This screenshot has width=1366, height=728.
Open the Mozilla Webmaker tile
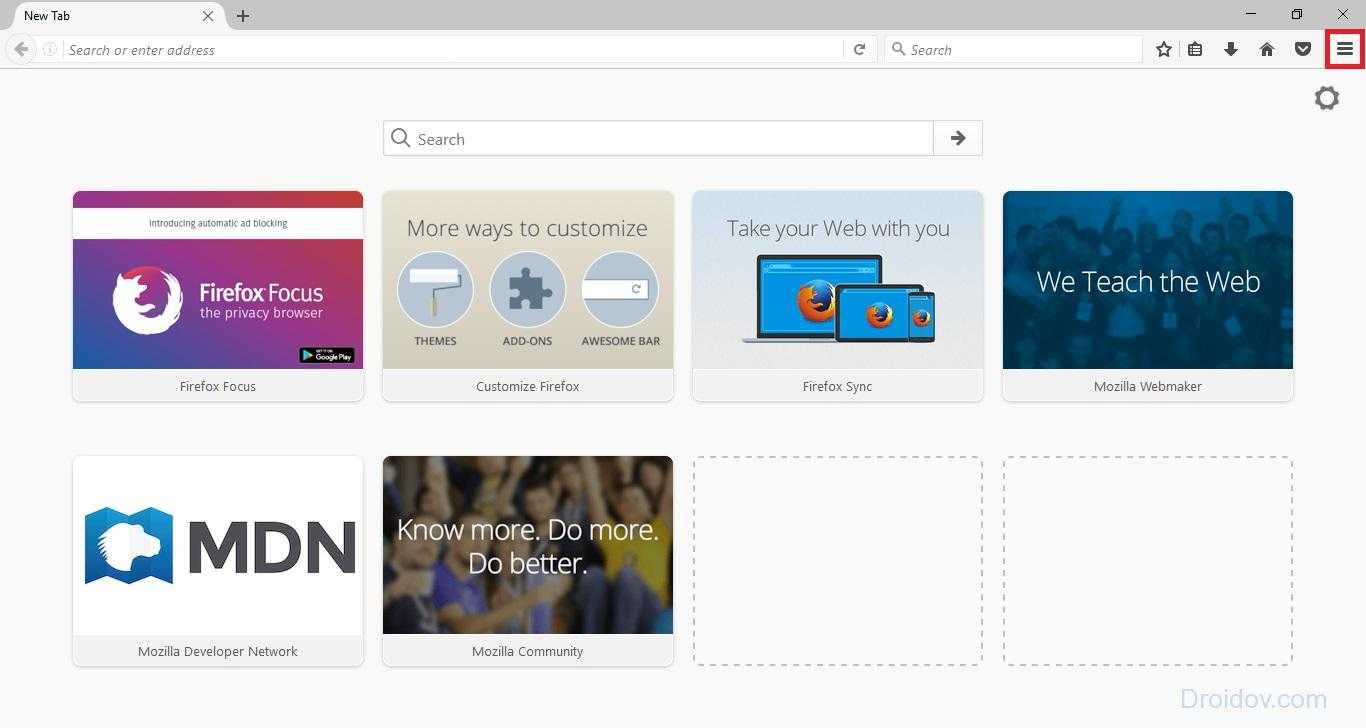(1148, 296)
